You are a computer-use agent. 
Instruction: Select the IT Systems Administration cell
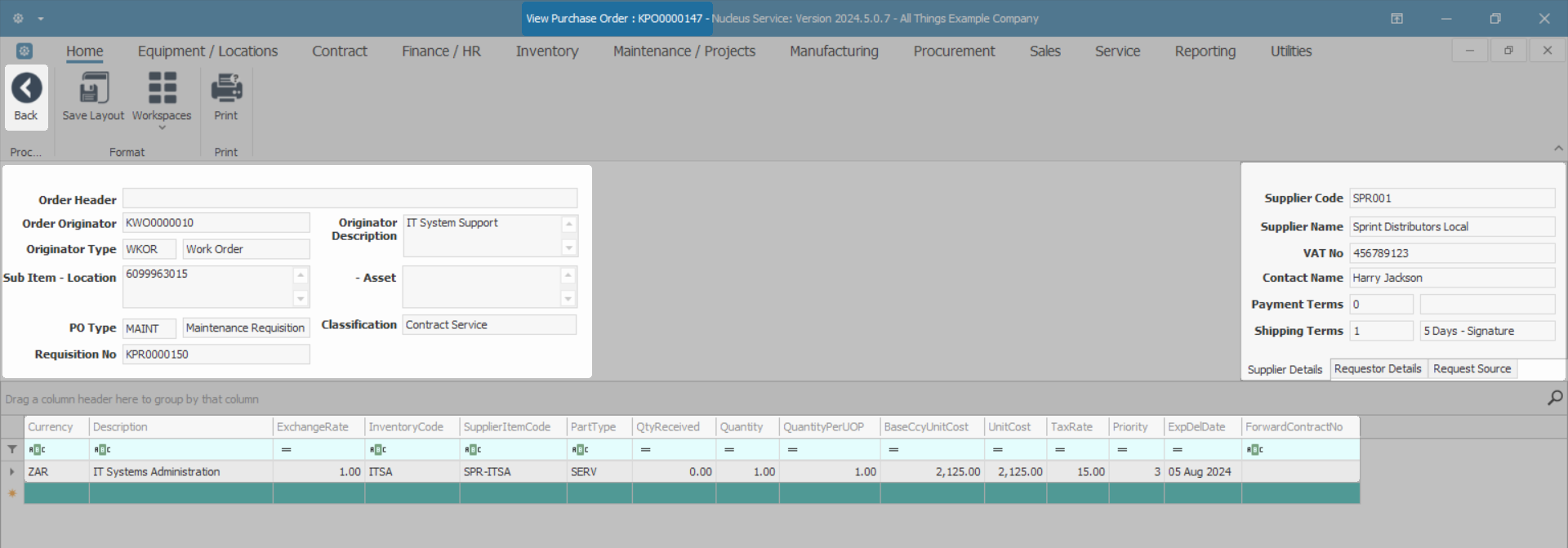coord(180,471)
